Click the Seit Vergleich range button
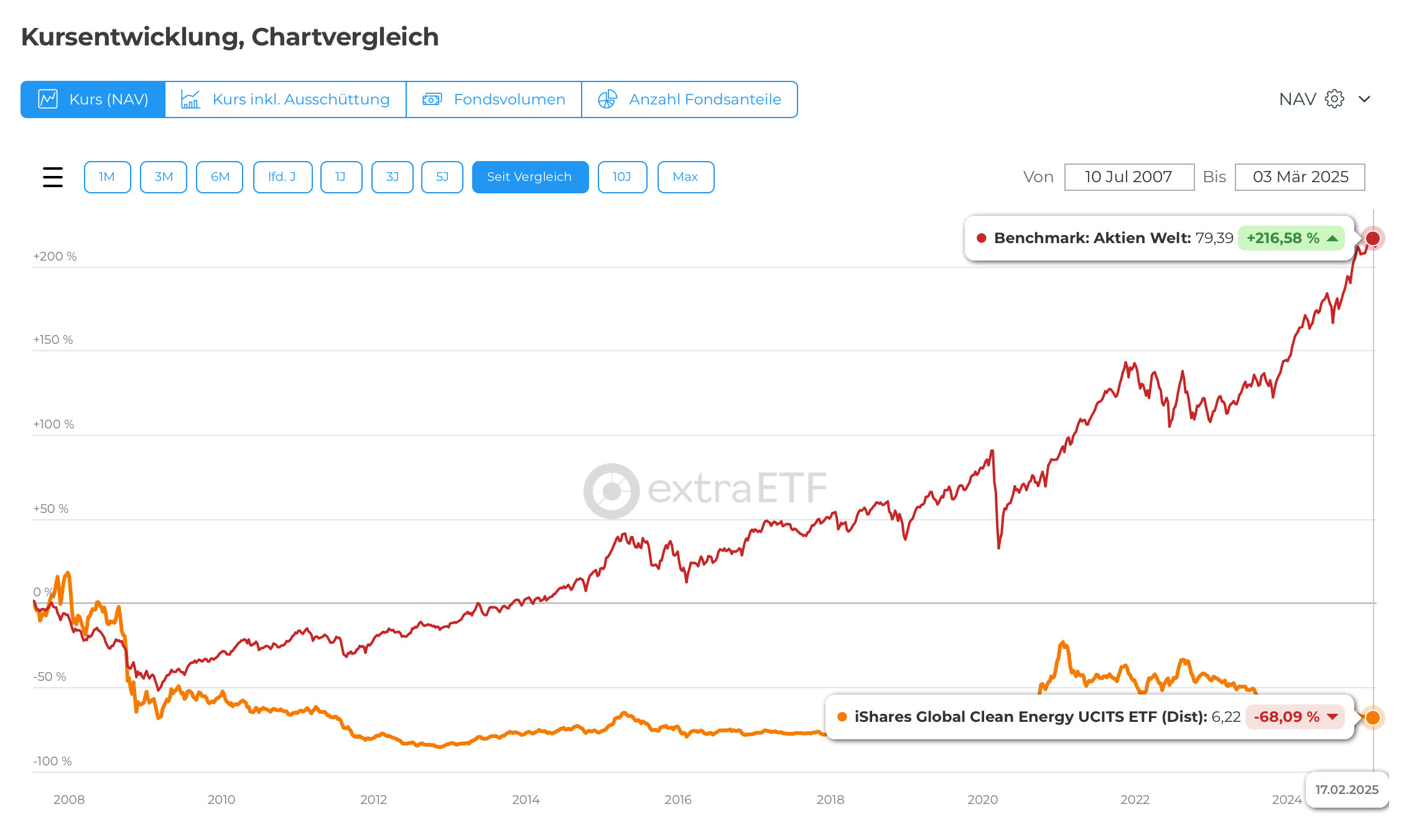 click(x=530, y=177)
